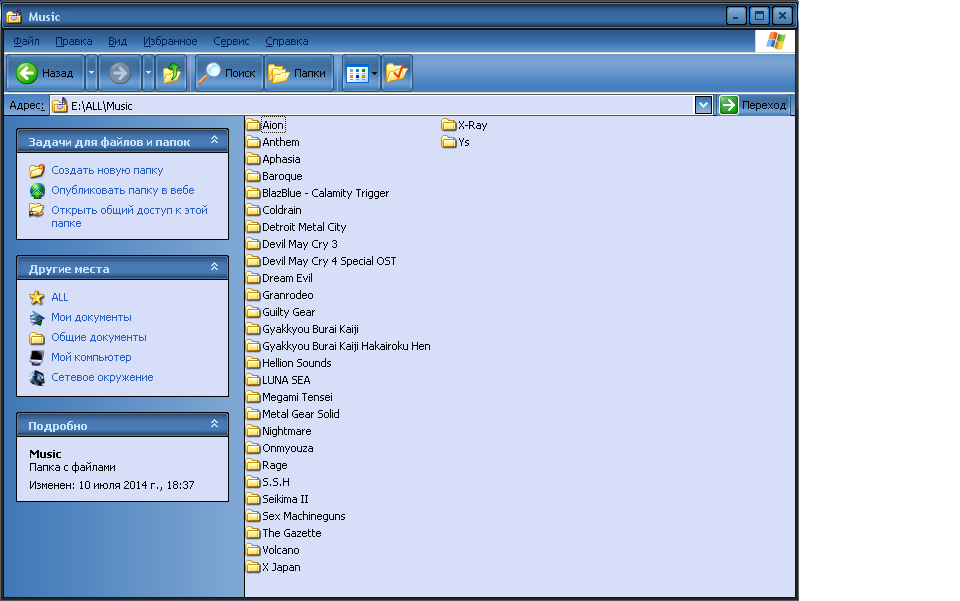Open the Правка menu
Screen dimensions: 960x601
point(73,41)
